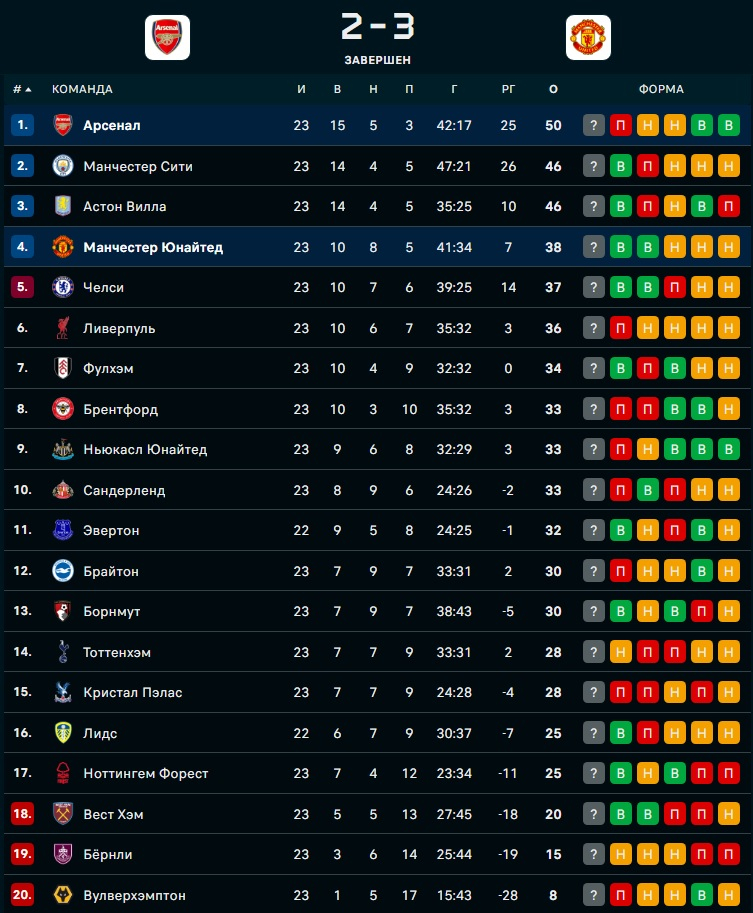This screenshot has height=913, width=753.
Task: Sort standings by the О points column
Action: coord(553,89)
